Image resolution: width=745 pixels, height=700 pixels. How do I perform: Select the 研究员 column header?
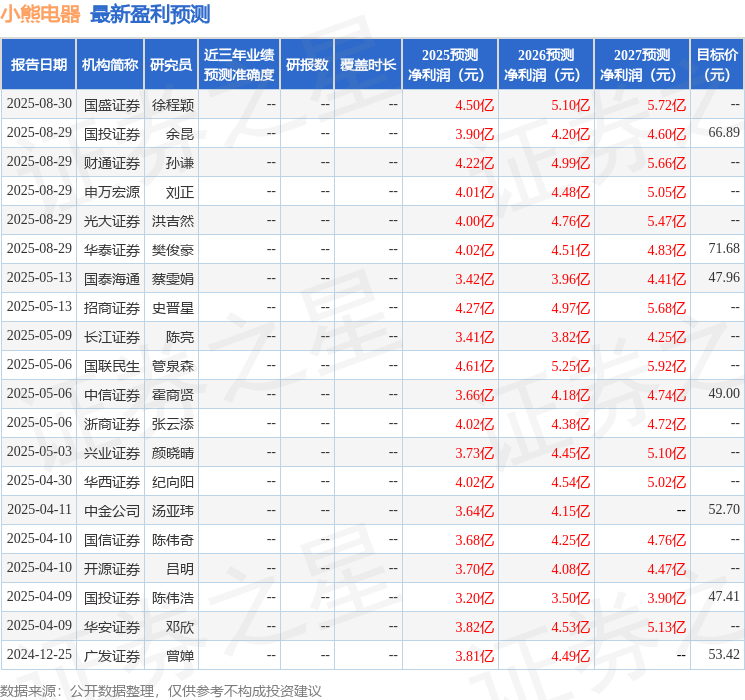[x=170, y=65]
